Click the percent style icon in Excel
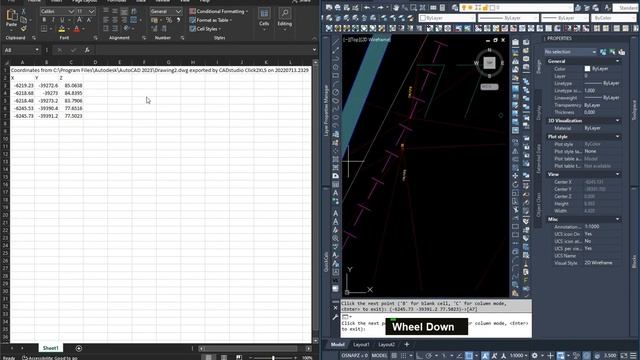The height and width of the screenshot is (360, 640). [x=169, y=20]
